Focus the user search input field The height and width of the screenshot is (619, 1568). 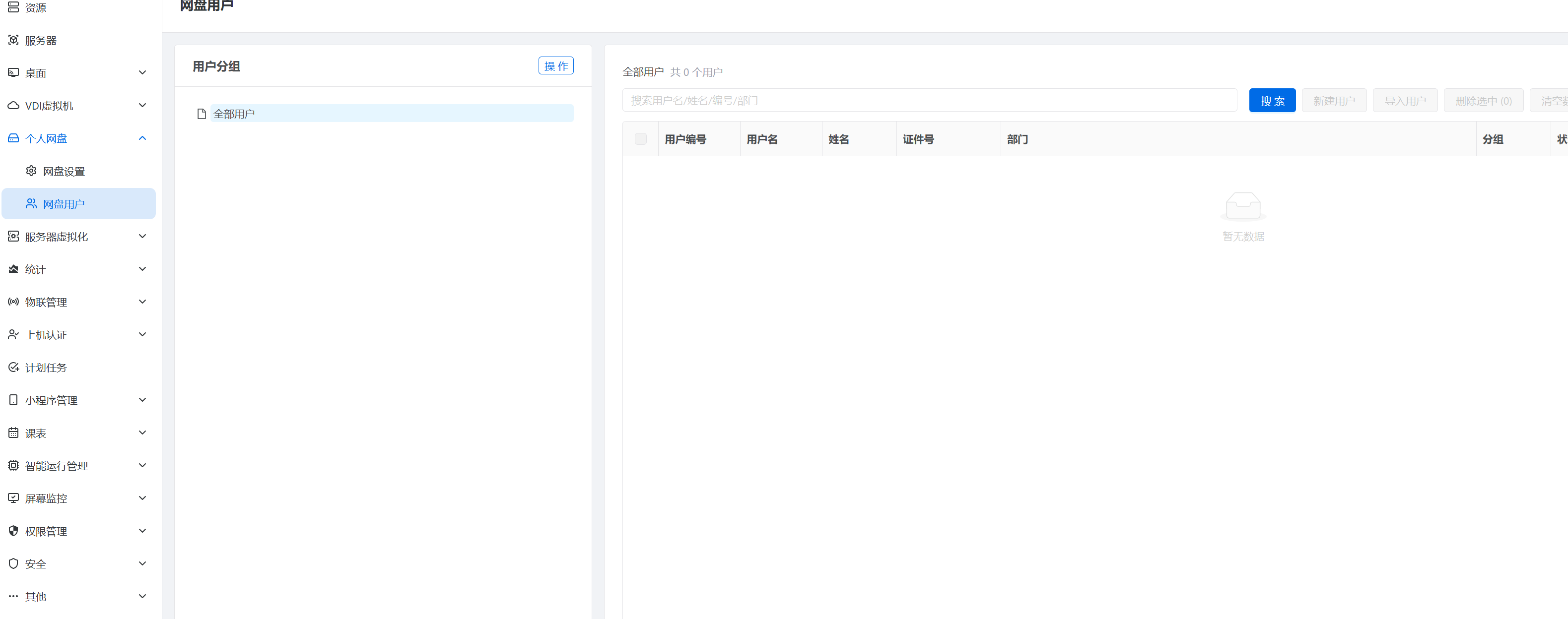[x=929, y=100]
